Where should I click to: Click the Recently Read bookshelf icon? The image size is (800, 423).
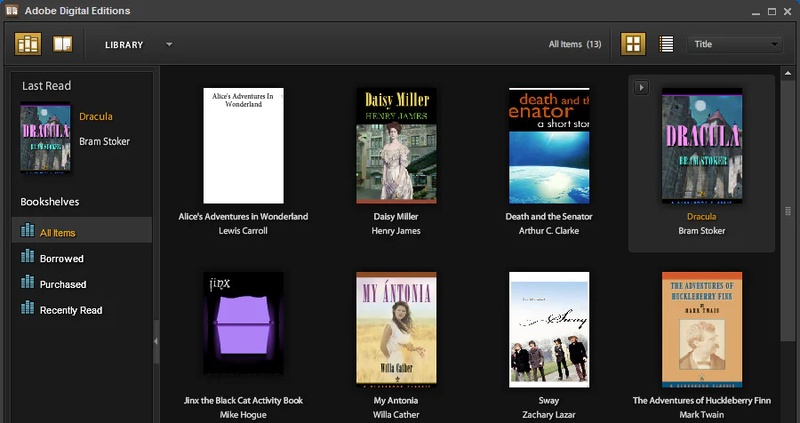tap(28, 307)
